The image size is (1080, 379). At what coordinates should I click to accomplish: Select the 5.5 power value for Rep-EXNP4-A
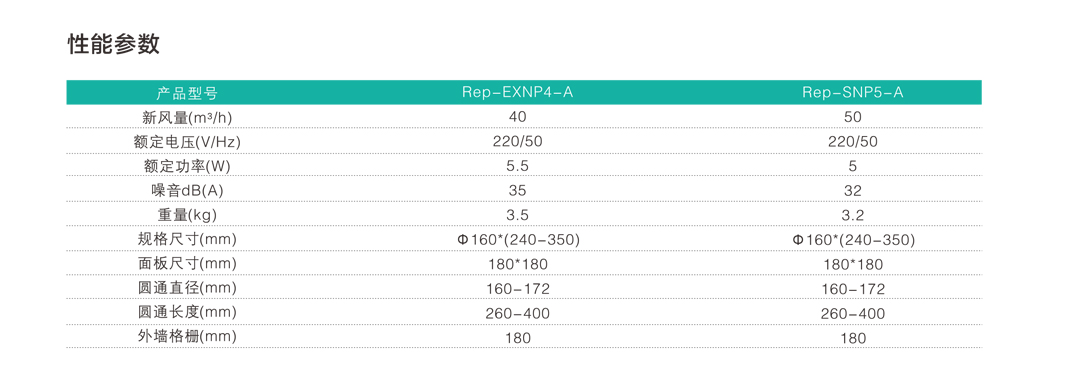point(517,167)
